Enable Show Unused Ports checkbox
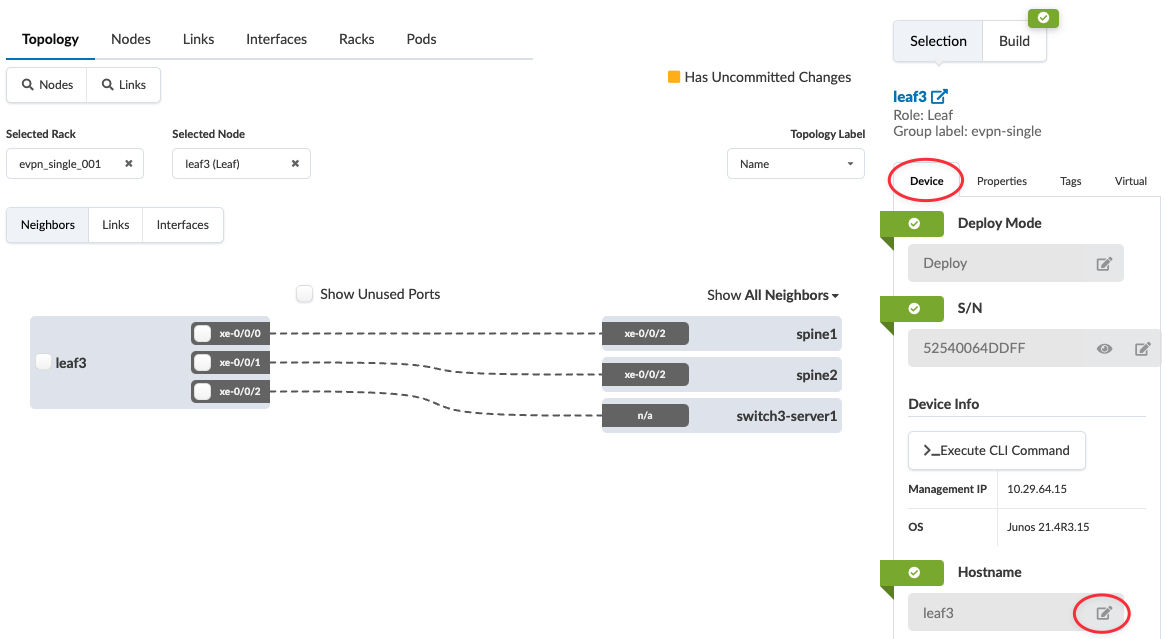1166x639 pixels. (305, 294)
